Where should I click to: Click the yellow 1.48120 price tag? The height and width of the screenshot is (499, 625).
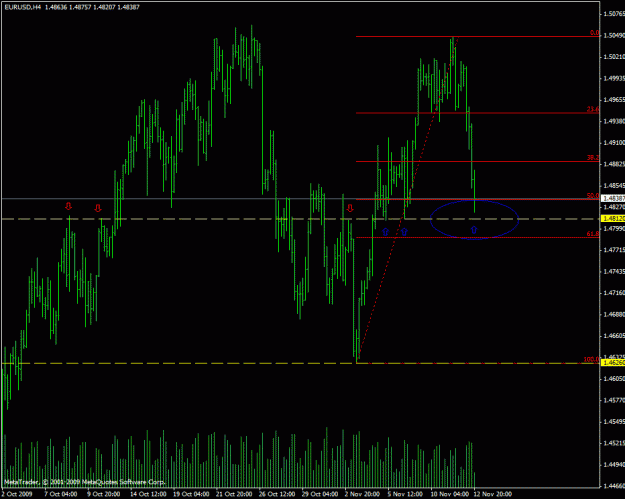point(613,218)
